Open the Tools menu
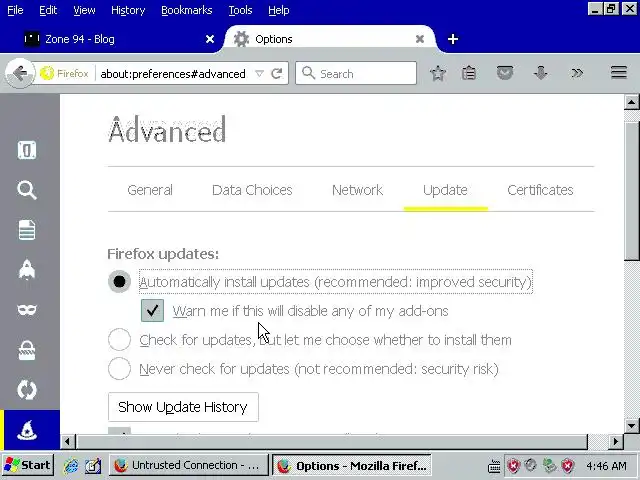The height and width of the screenshot is (480, 640). pyautogui.click(x=240, y=10)
